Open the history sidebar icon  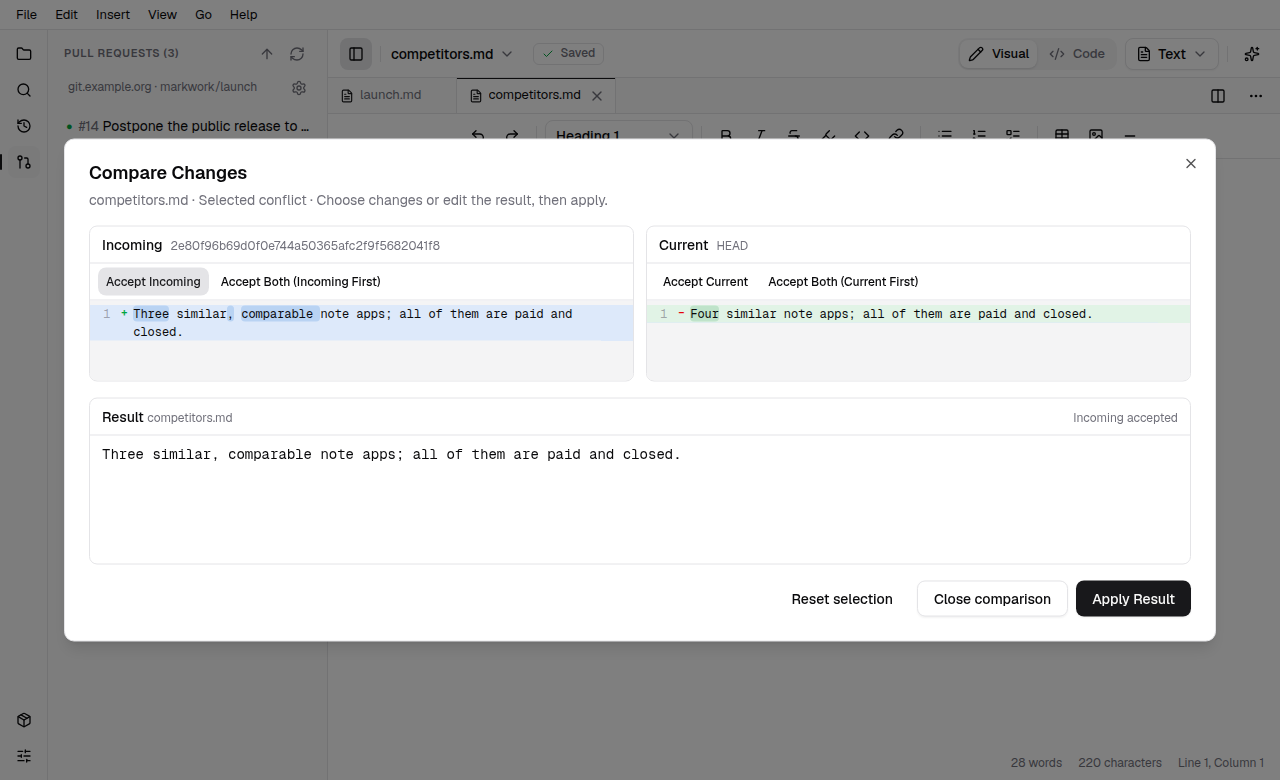(x=24, y=126)
